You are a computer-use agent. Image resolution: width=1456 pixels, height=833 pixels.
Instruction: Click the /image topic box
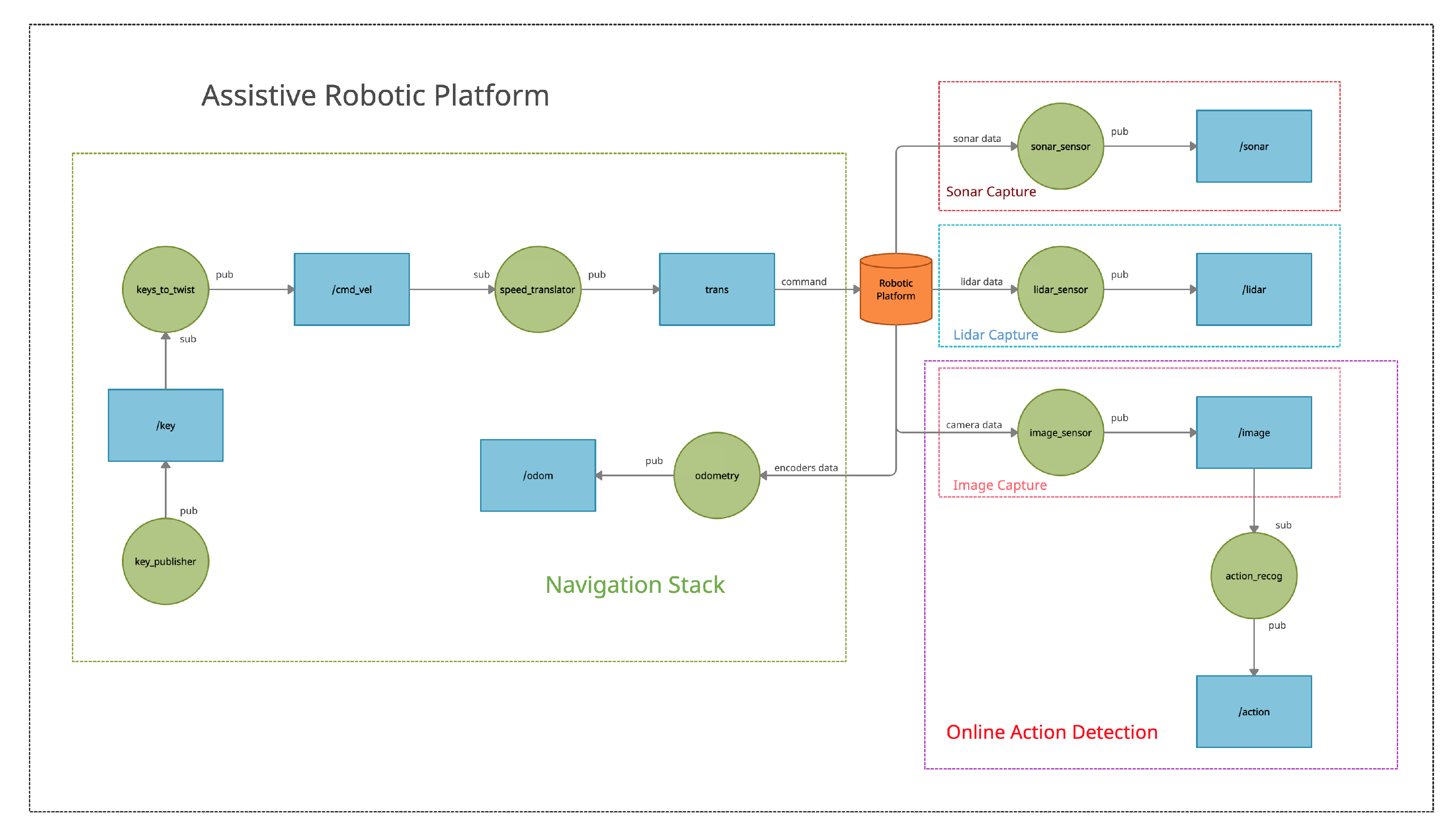pyautogui.click(x=1253, y=432)
